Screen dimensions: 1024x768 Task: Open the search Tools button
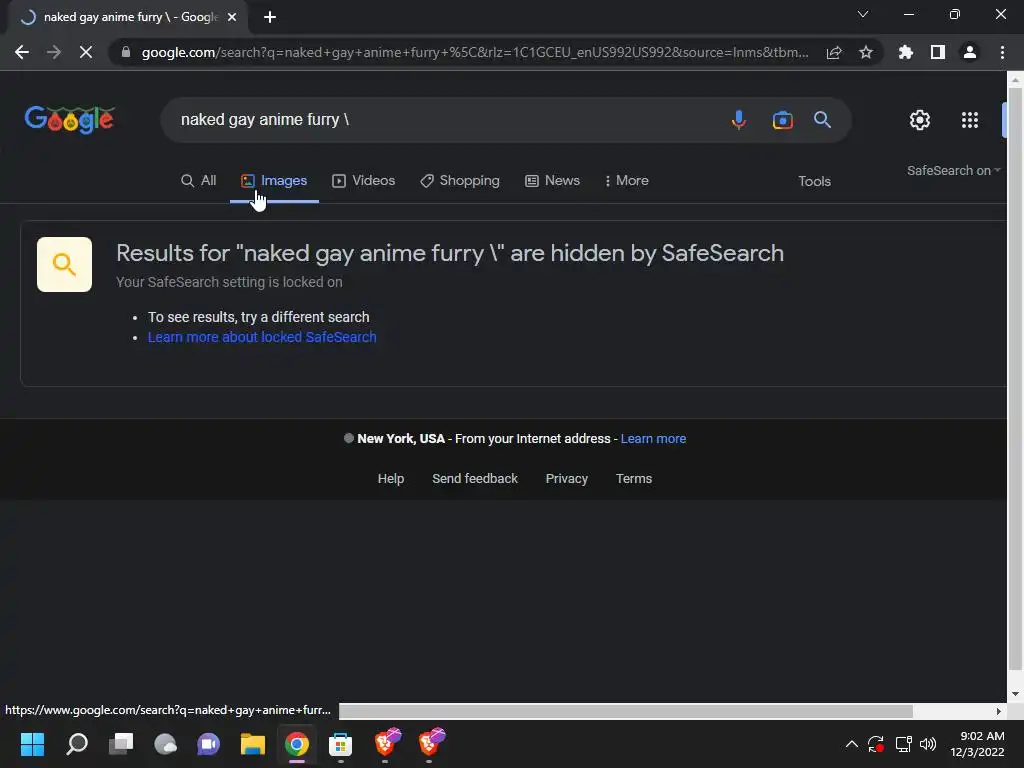(814, 182)
